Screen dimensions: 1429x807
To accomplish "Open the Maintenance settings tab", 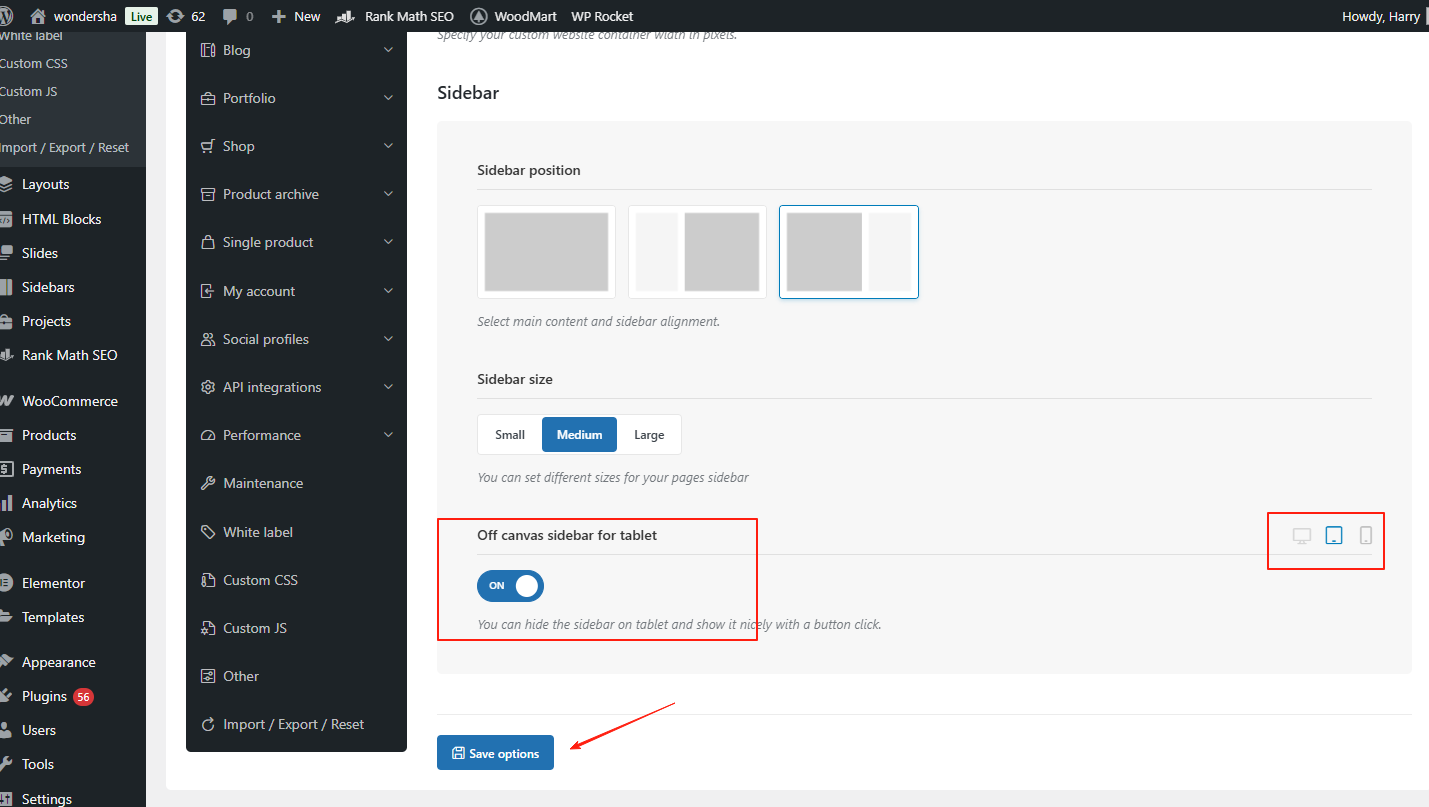I will (x=263, y=483).
